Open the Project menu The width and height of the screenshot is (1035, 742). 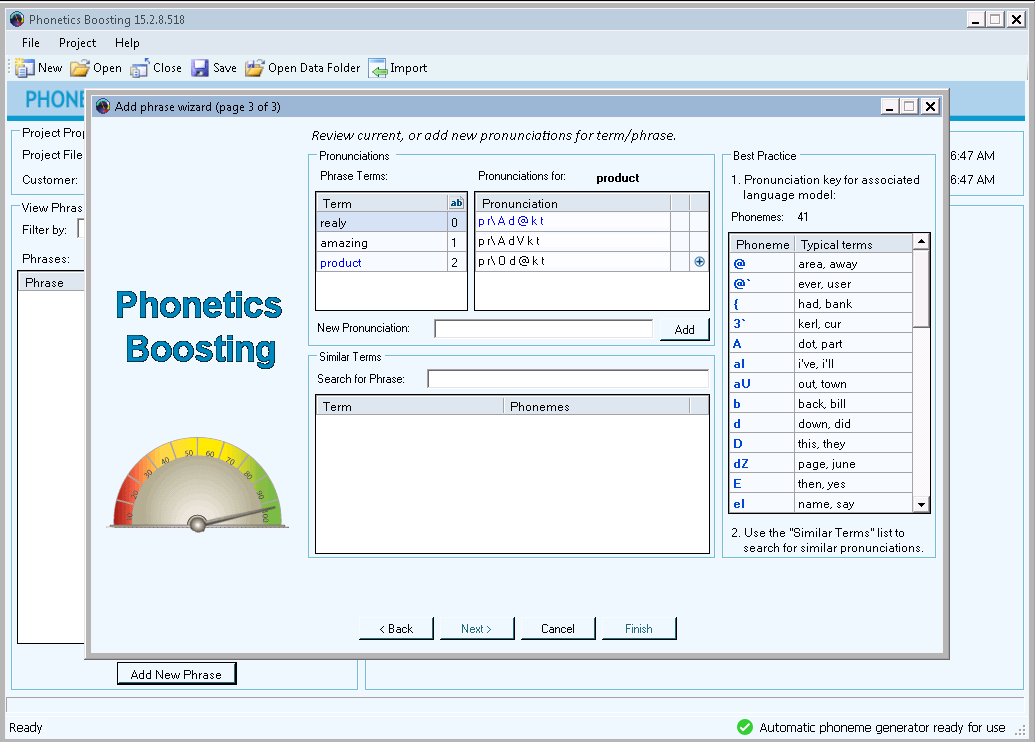77,43
